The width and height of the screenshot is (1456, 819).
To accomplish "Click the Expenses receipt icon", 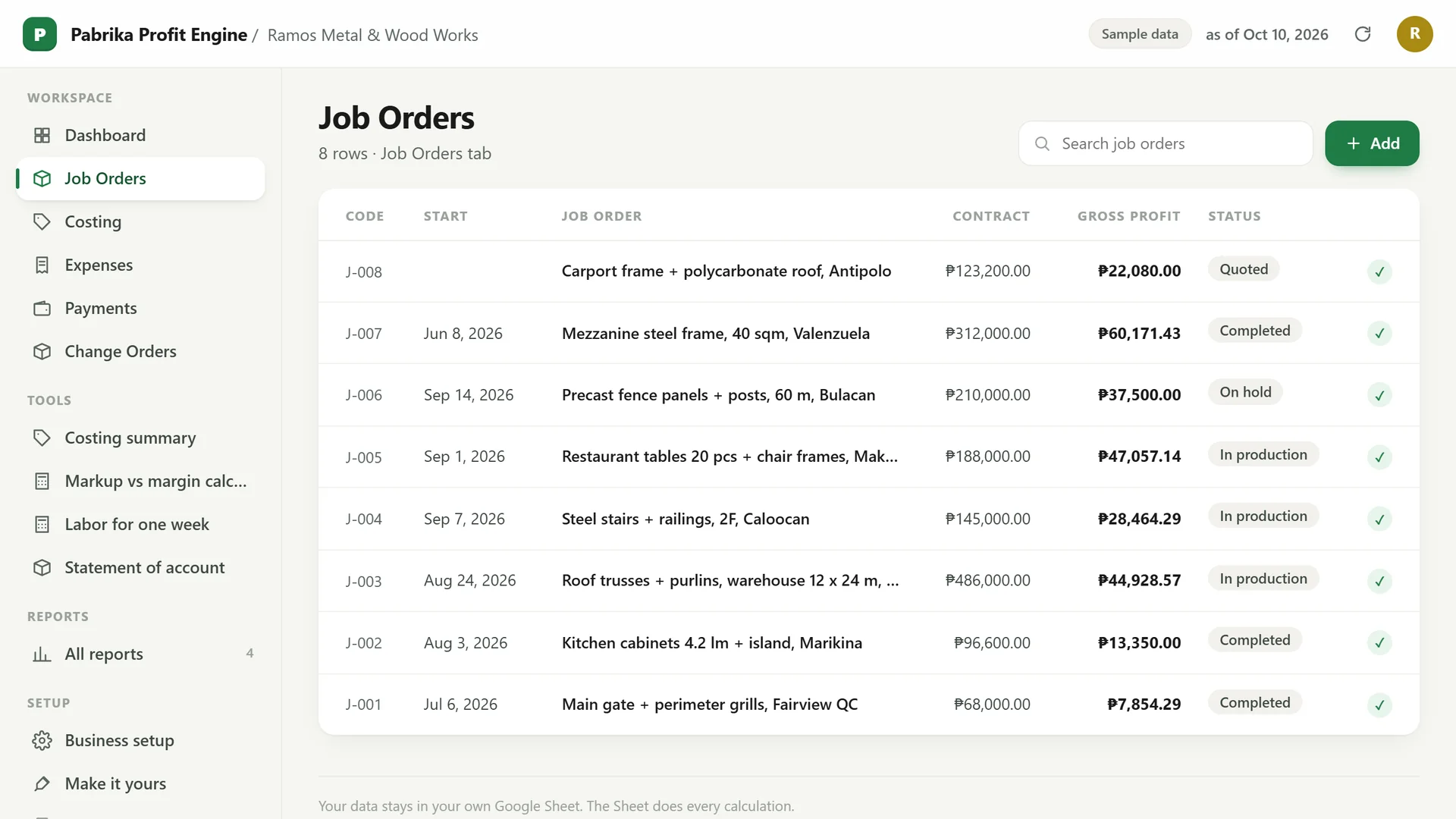I will click(42, 265).
